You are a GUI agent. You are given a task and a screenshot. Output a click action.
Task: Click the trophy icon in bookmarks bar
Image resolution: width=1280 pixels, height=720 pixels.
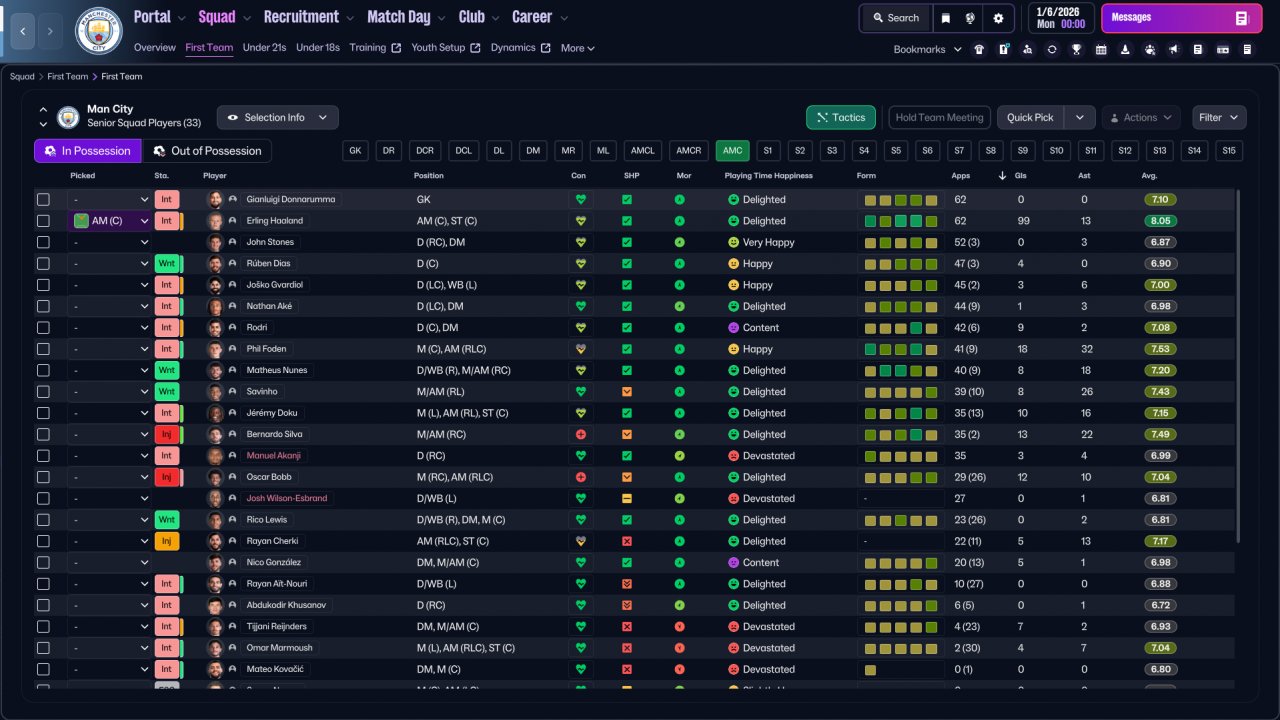(x=1076, y=49)
